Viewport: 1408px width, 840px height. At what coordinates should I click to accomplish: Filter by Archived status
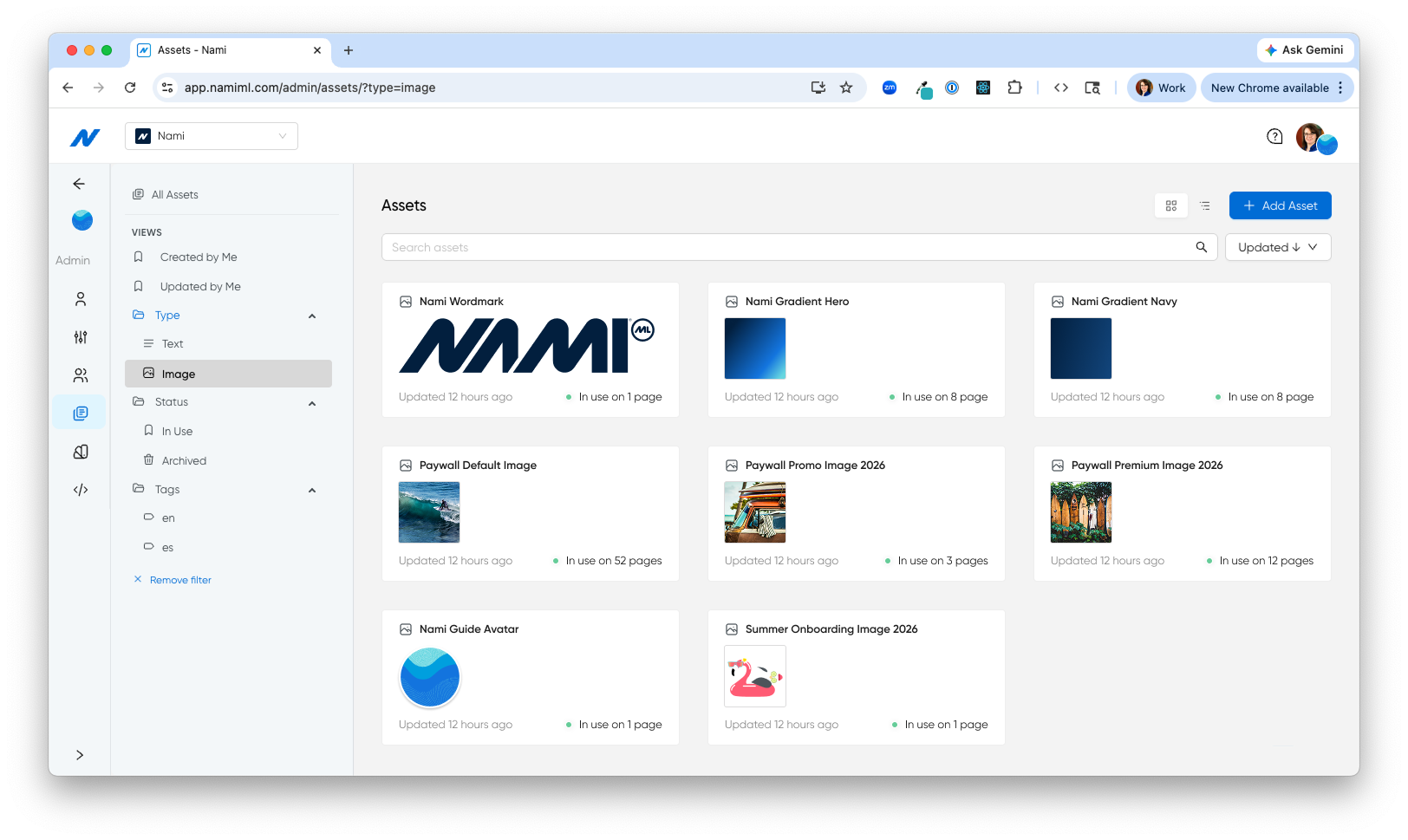[x=184, y=461]
